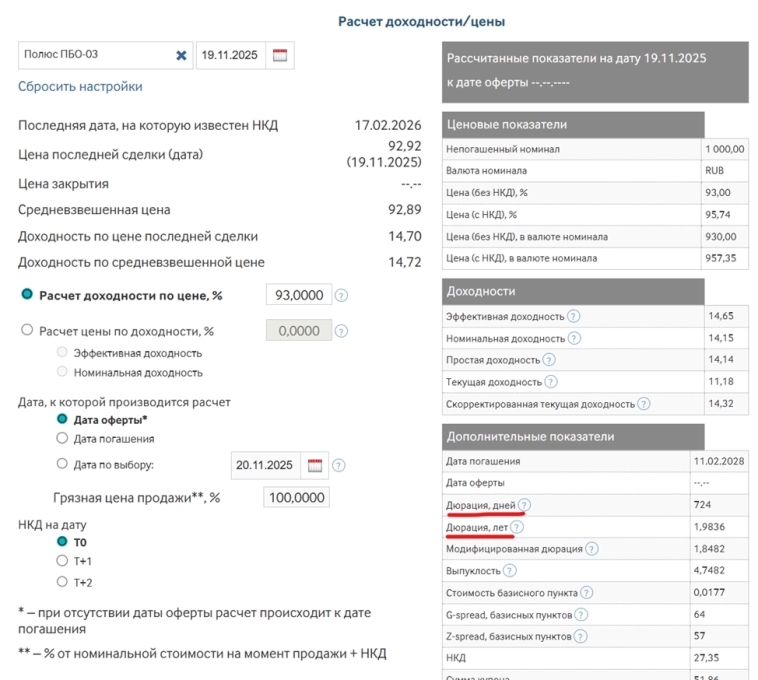Choose T+1 for НКД date

click(x=63, y=561)
